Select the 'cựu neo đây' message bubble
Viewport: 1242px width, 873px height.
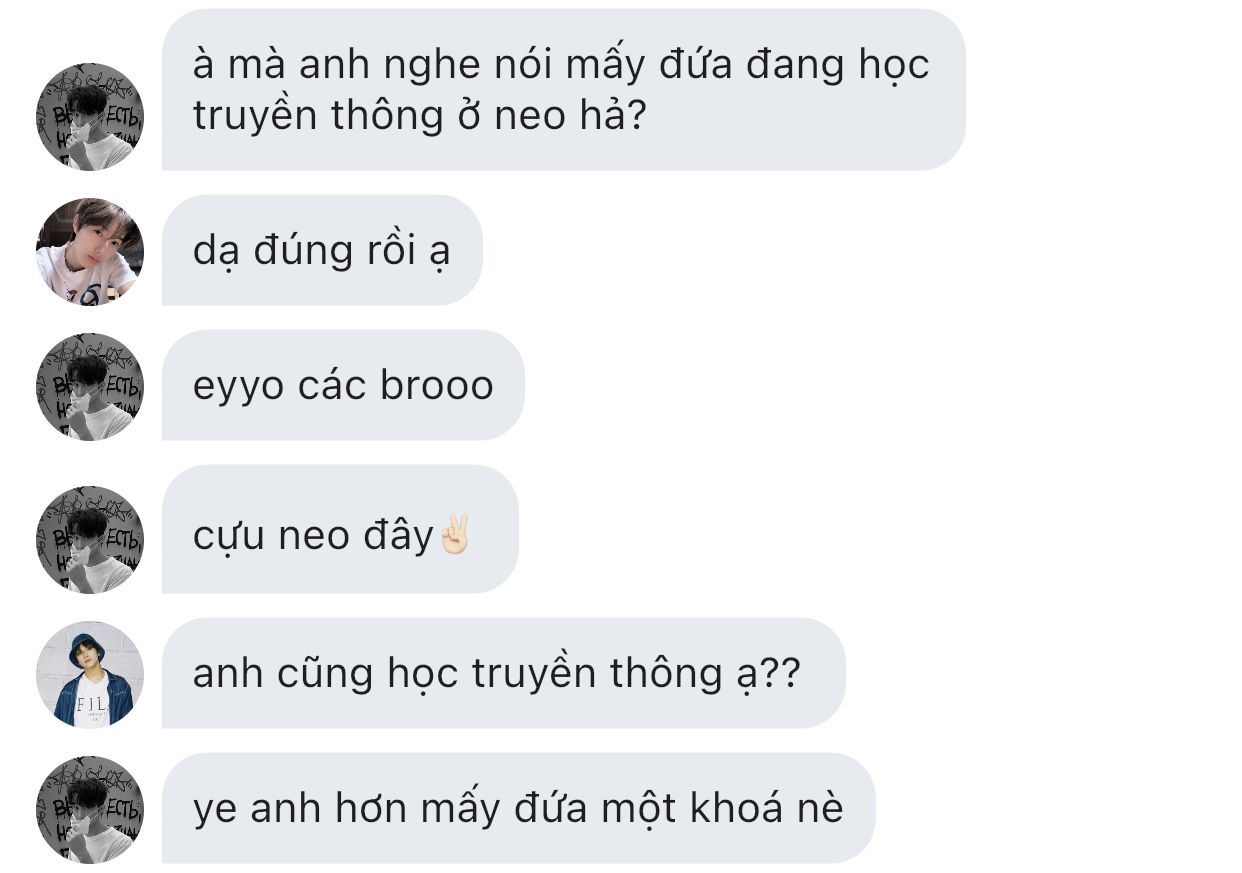(x=340, y=529)
